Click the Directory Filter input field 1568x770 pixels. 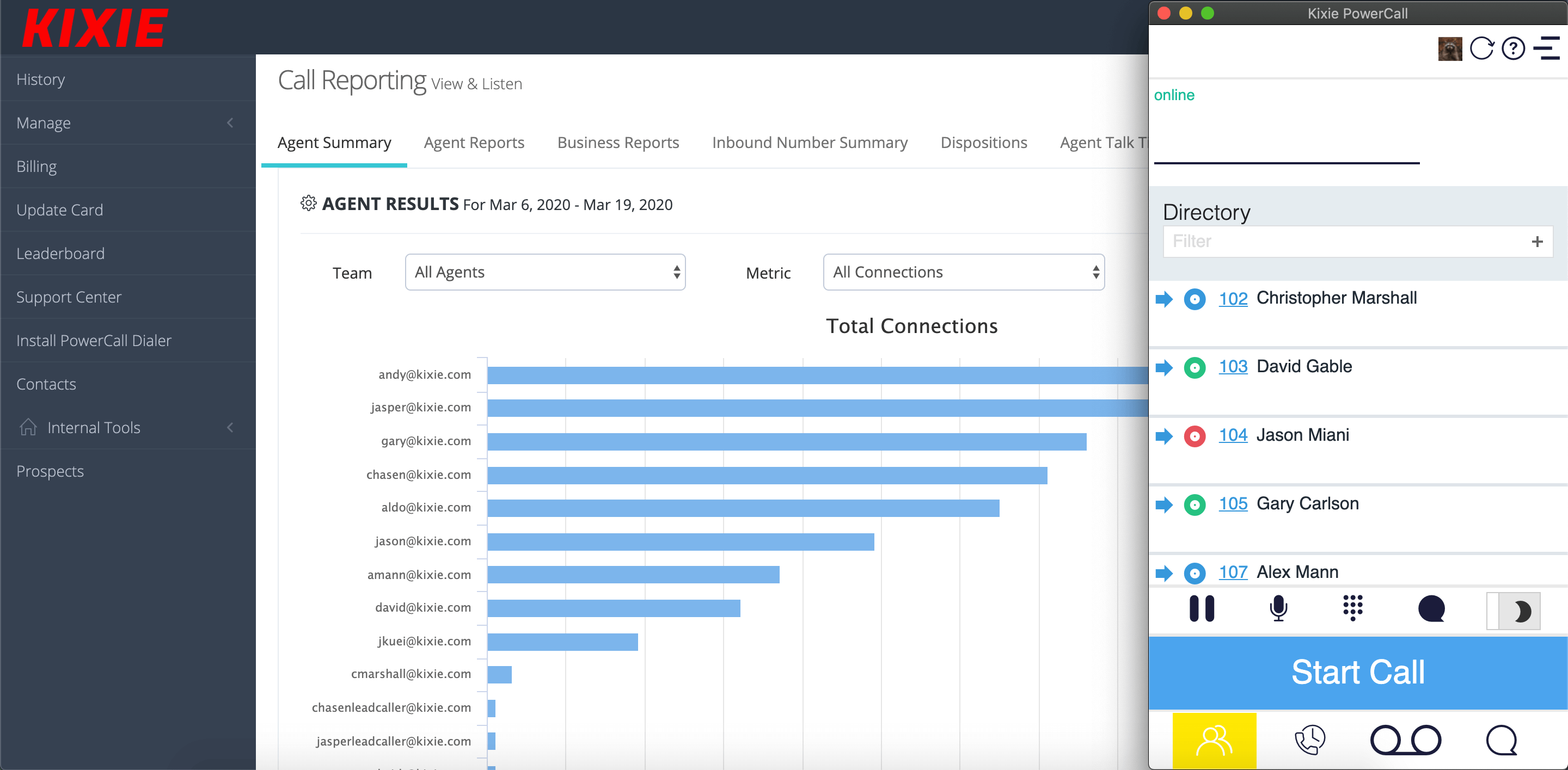point(1357,242)
